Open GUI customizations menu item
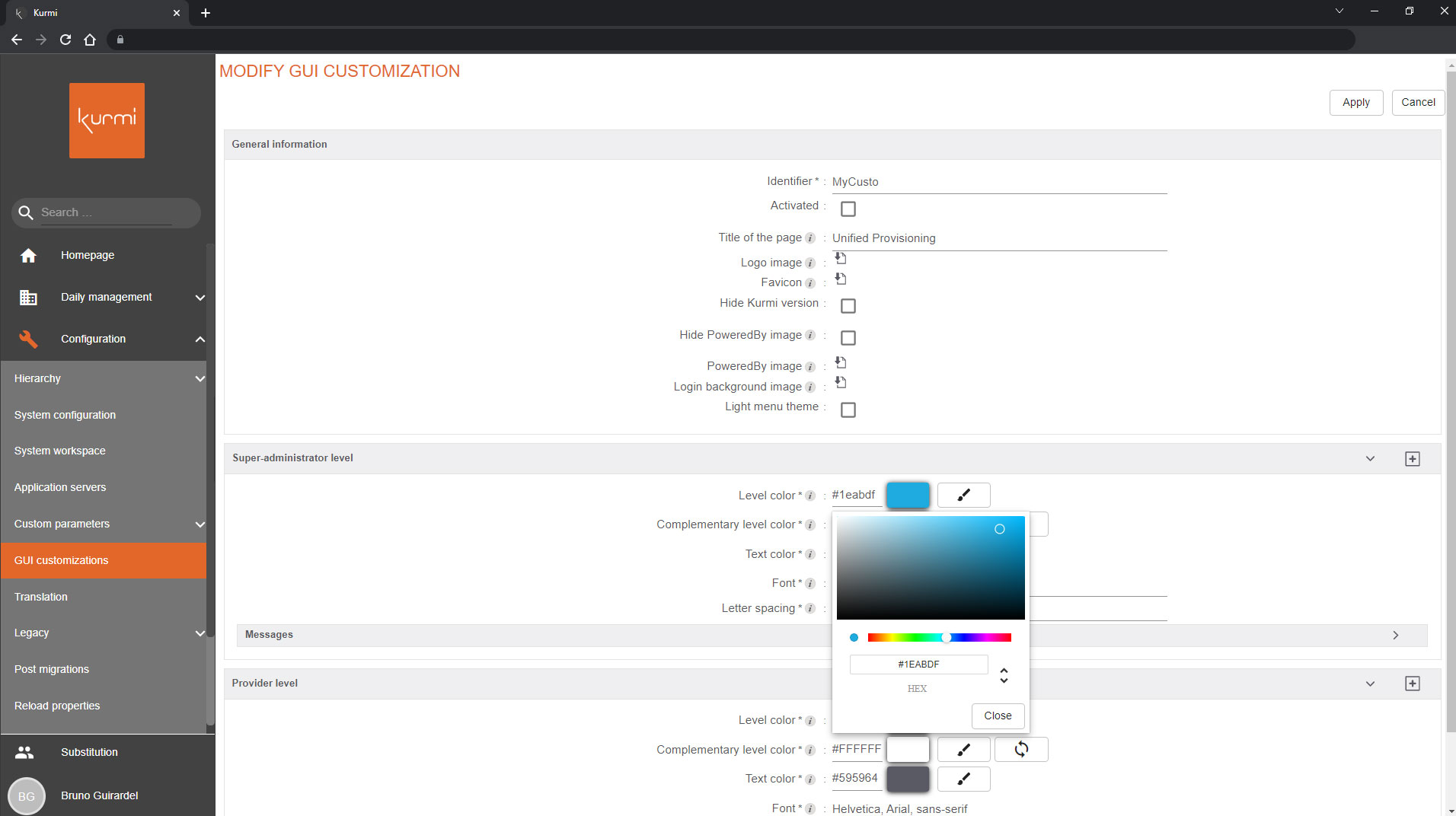 point(104,560)
